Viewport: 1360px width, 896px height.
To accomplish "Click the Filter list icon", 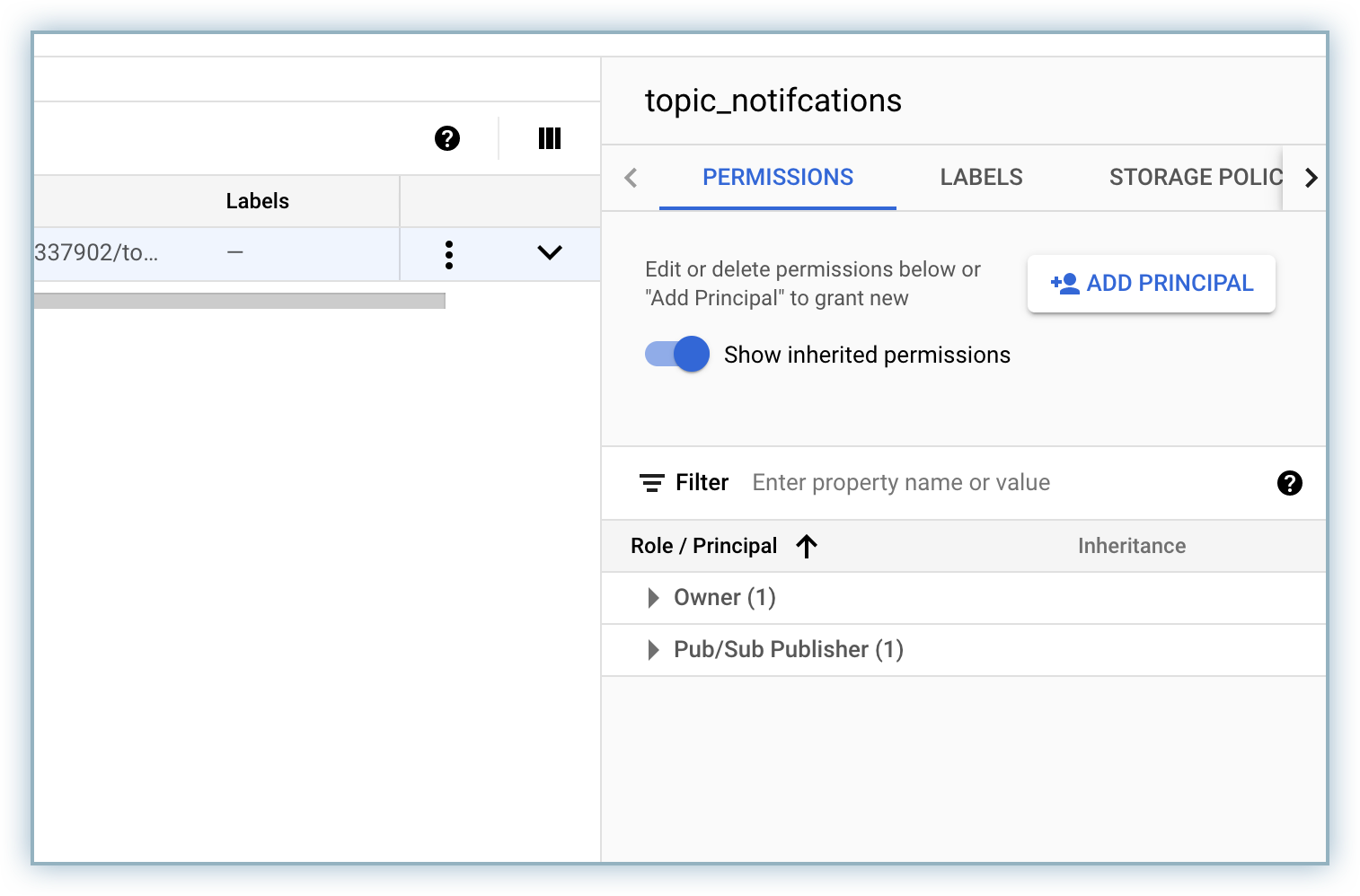I will click(651, 483).
